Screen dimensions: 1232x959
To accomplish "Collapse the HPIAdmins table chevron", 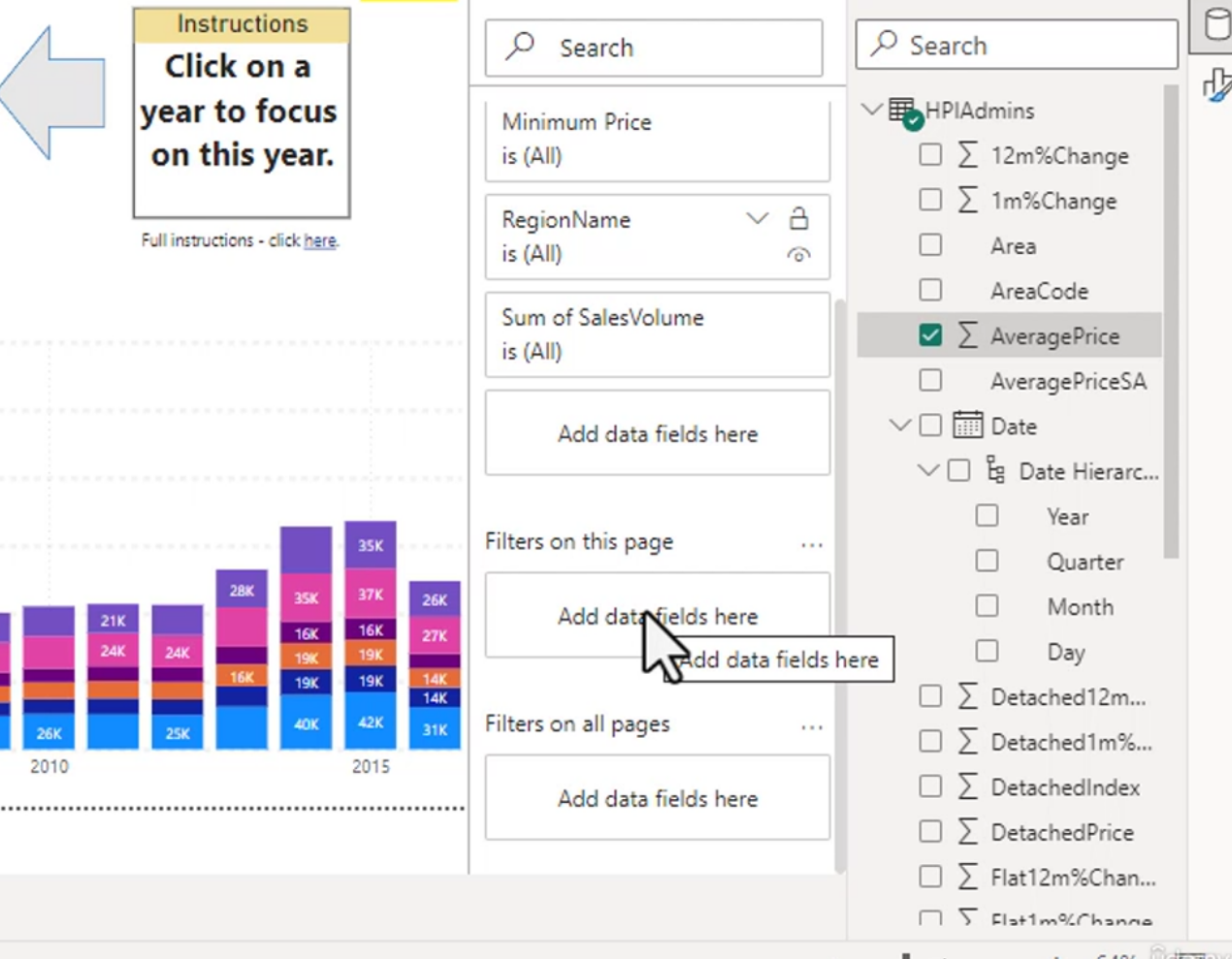I will coord(872,109).
